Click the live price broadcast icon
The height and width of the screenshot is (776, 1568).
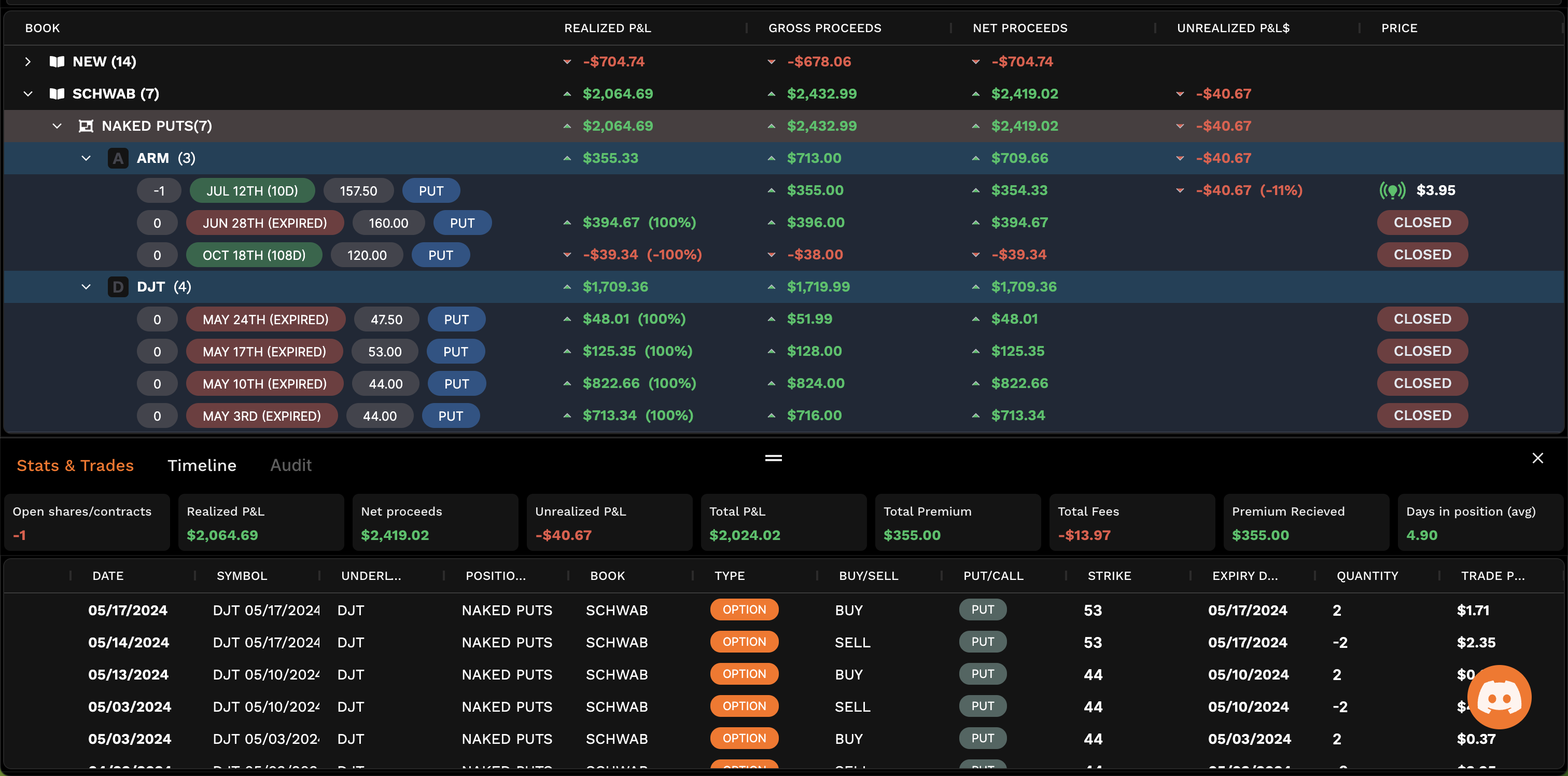(x=1392, y=191)
